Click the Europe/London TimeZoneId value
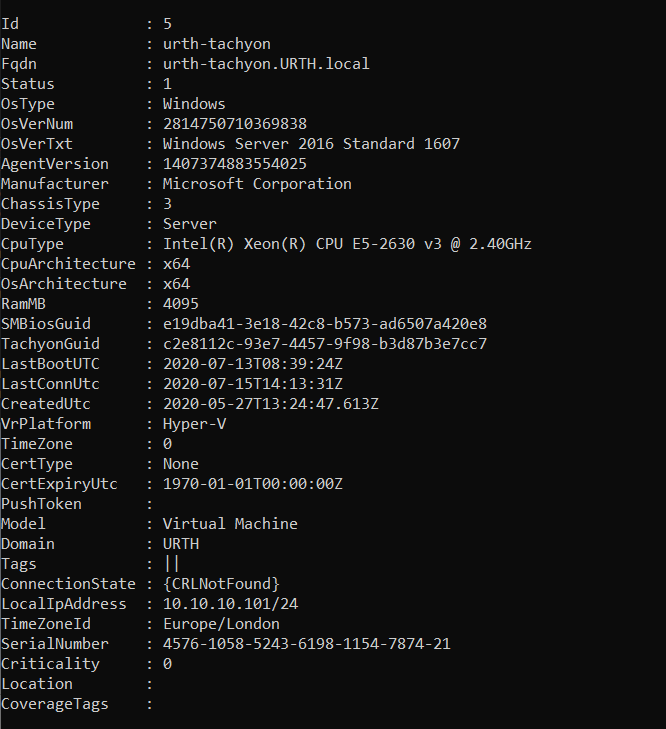The width and height of the screenshot is (666, 729). [x=221, y=624]
